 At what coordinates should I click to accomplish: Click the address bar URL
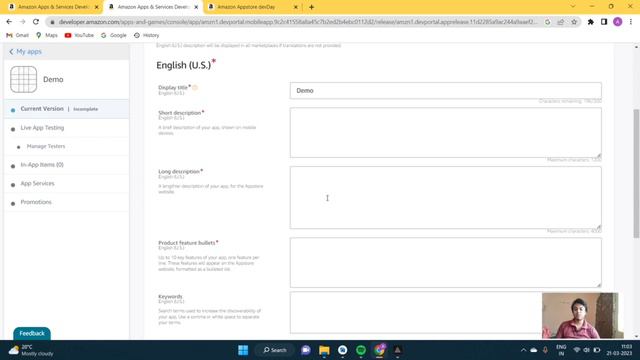click(x=298, y=22)
